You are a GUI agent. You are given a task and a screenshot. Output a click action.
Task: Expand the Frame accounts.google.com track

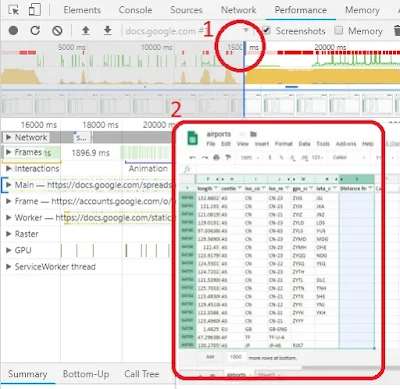click(x=9, y=201)
